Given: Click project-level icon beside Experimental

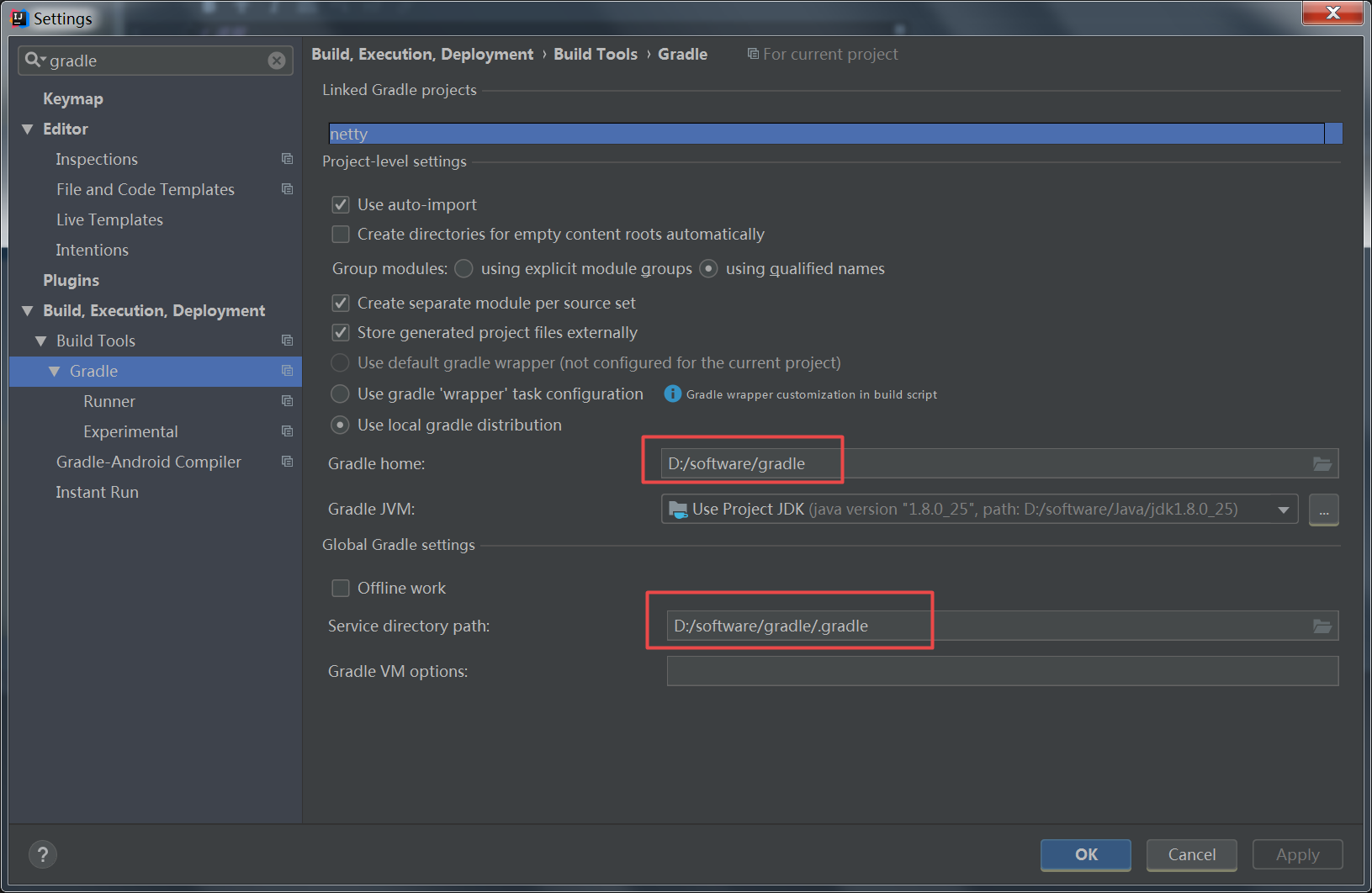Looking at the screenshot, I should 287,431.
